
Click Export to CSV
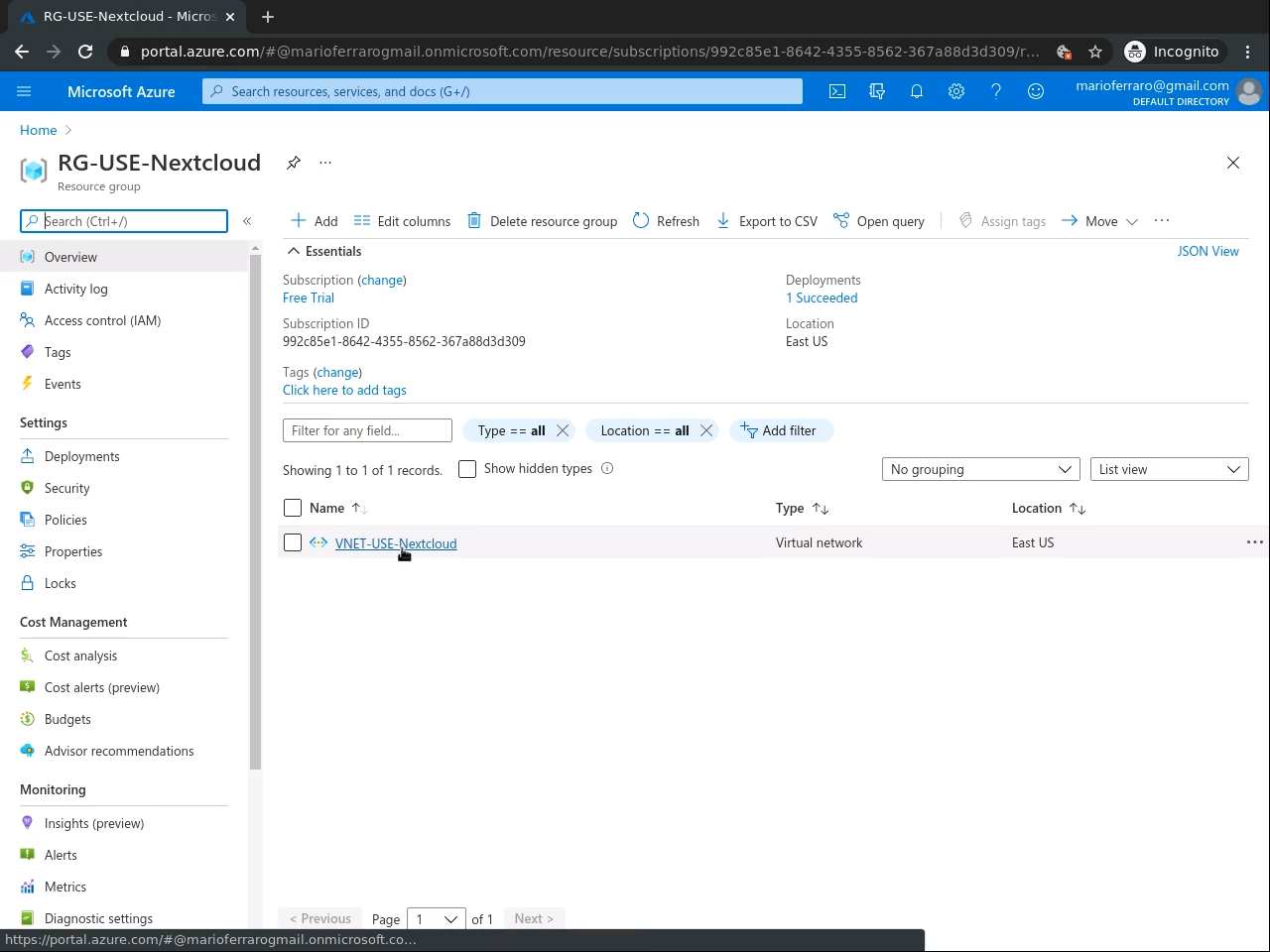point(766,221)
